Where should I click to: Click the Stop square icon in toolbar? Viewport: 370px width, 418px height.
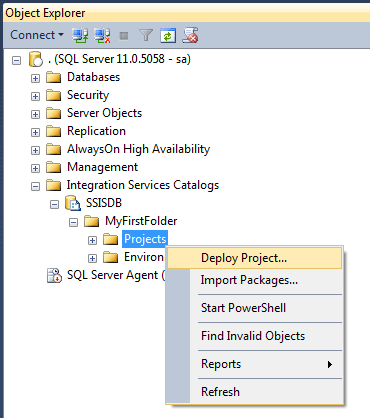(x=124, y=36)
